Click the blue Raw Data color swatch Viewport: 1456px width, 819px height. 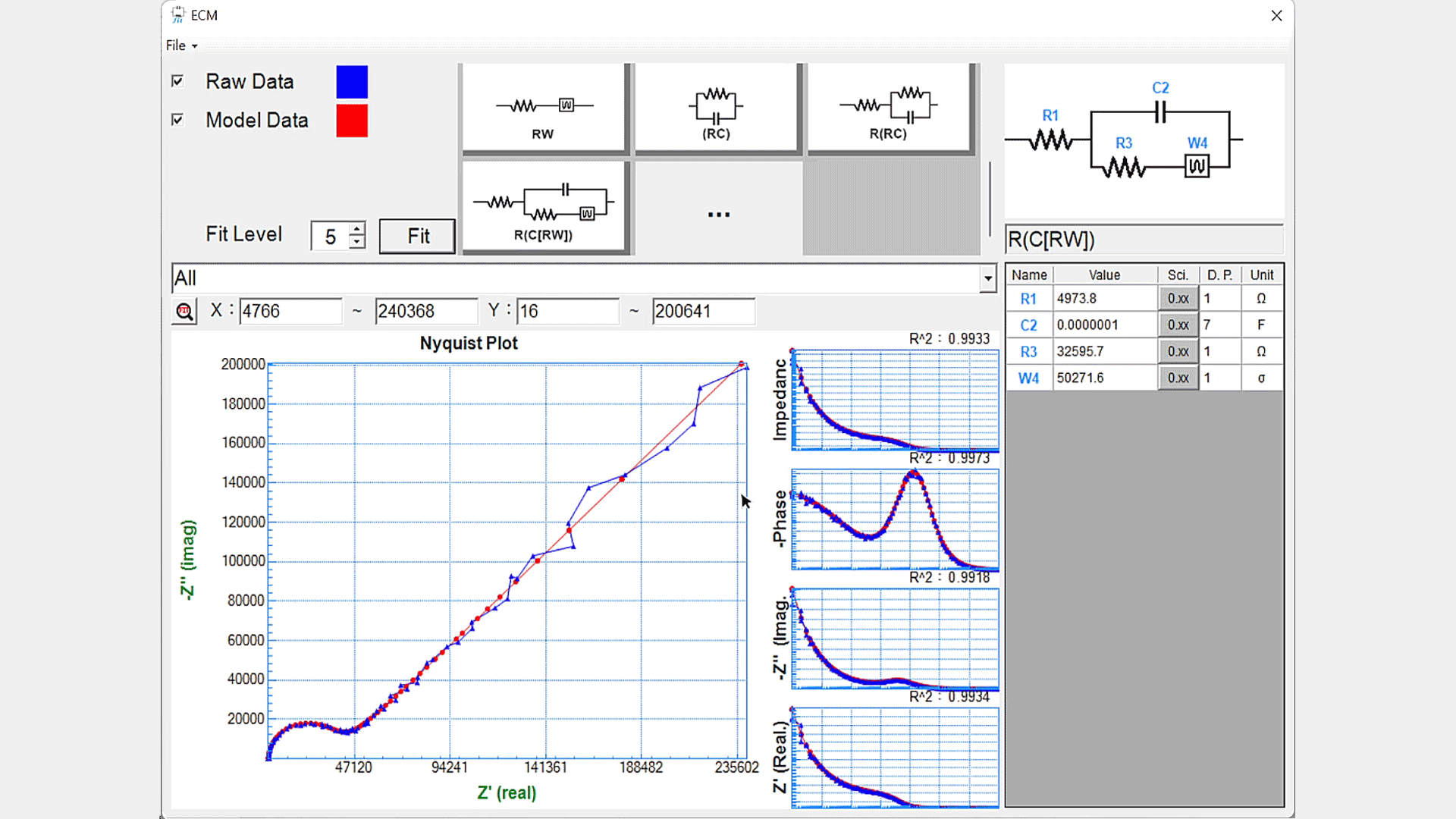click(x=352, y=82)
